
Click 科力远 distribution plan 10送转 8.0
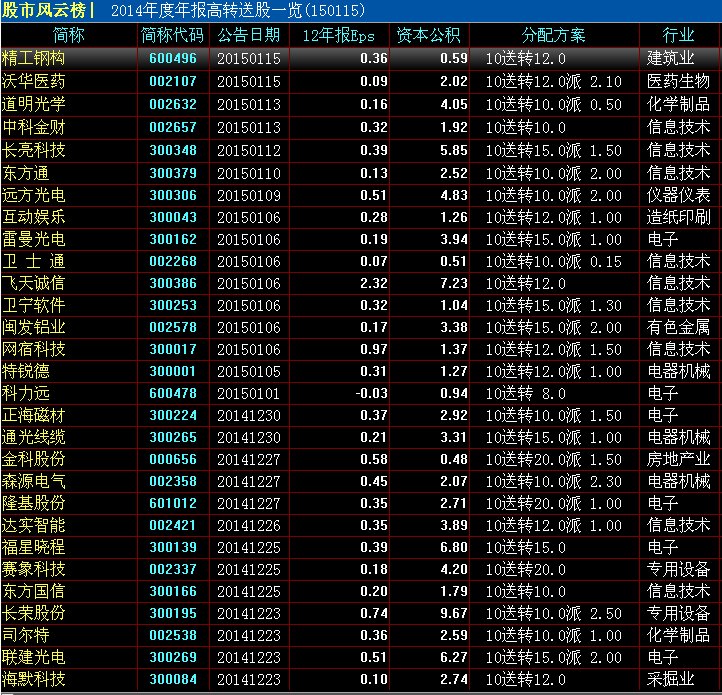pos(525,393)
